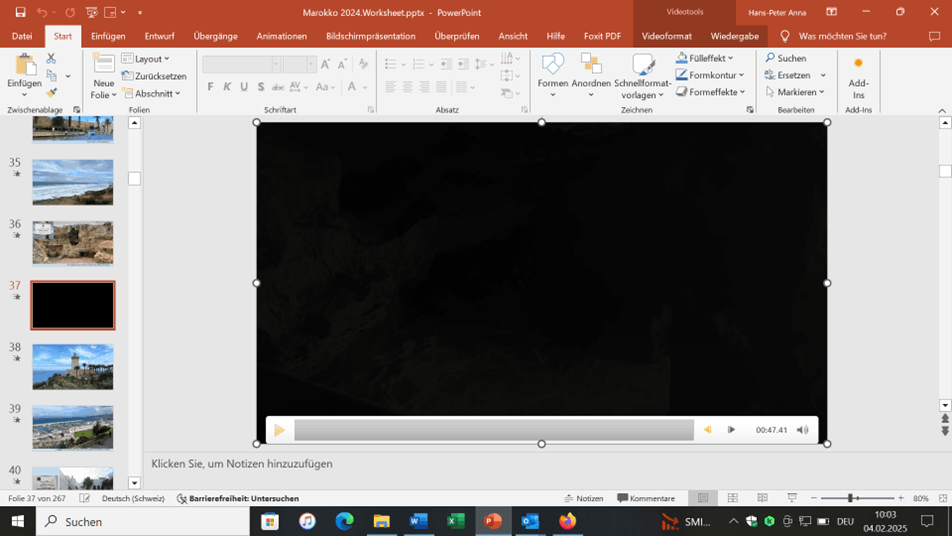Expand the Ersetzen dropdown arrow
952x536 pixels.
coord(823,75)
